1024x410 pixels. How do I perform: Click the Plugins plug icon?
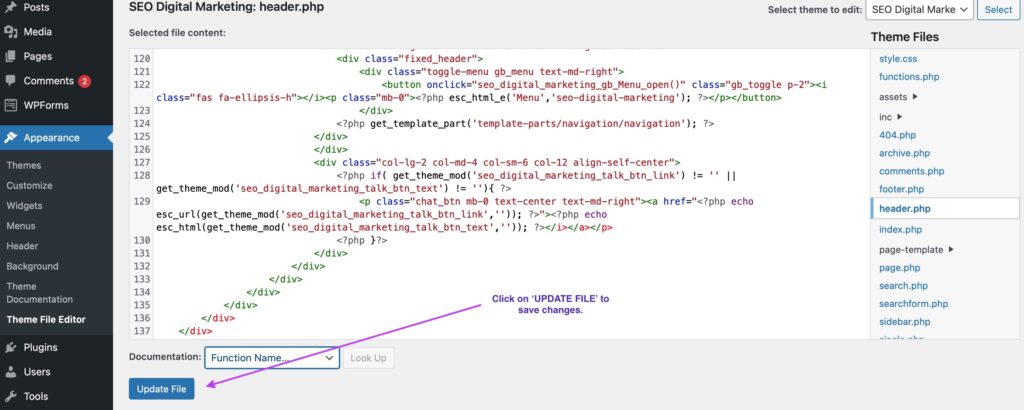click(10, 347)
